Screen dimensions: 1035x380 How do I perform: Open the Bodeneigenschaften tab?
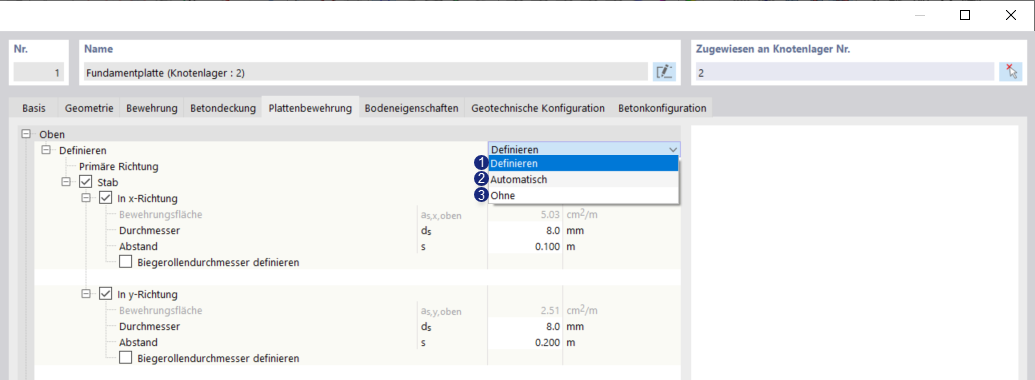pyautogui.click(x=411, y=108)
